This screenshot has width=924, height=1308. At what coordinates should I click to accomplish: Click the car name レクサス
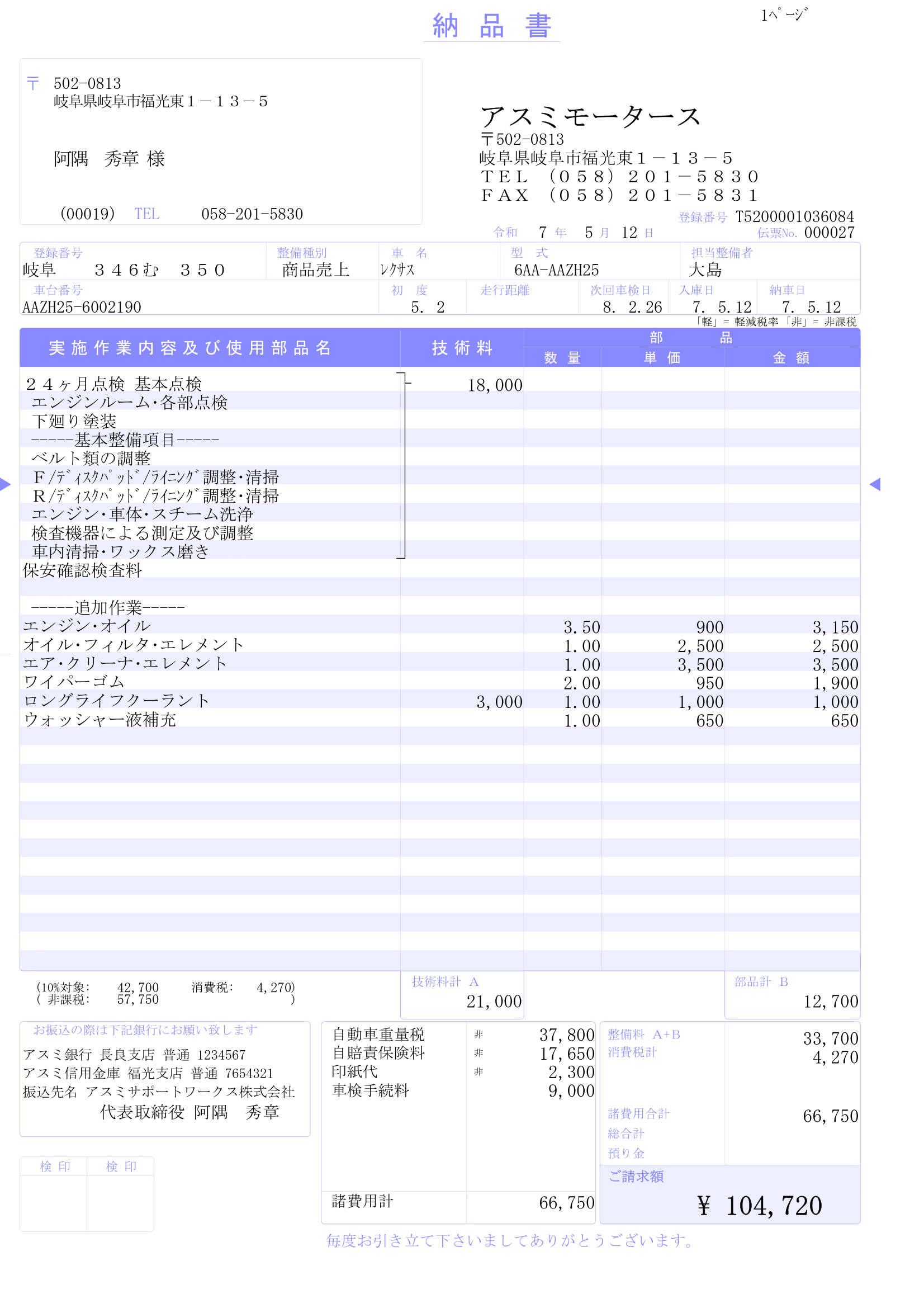397,270
